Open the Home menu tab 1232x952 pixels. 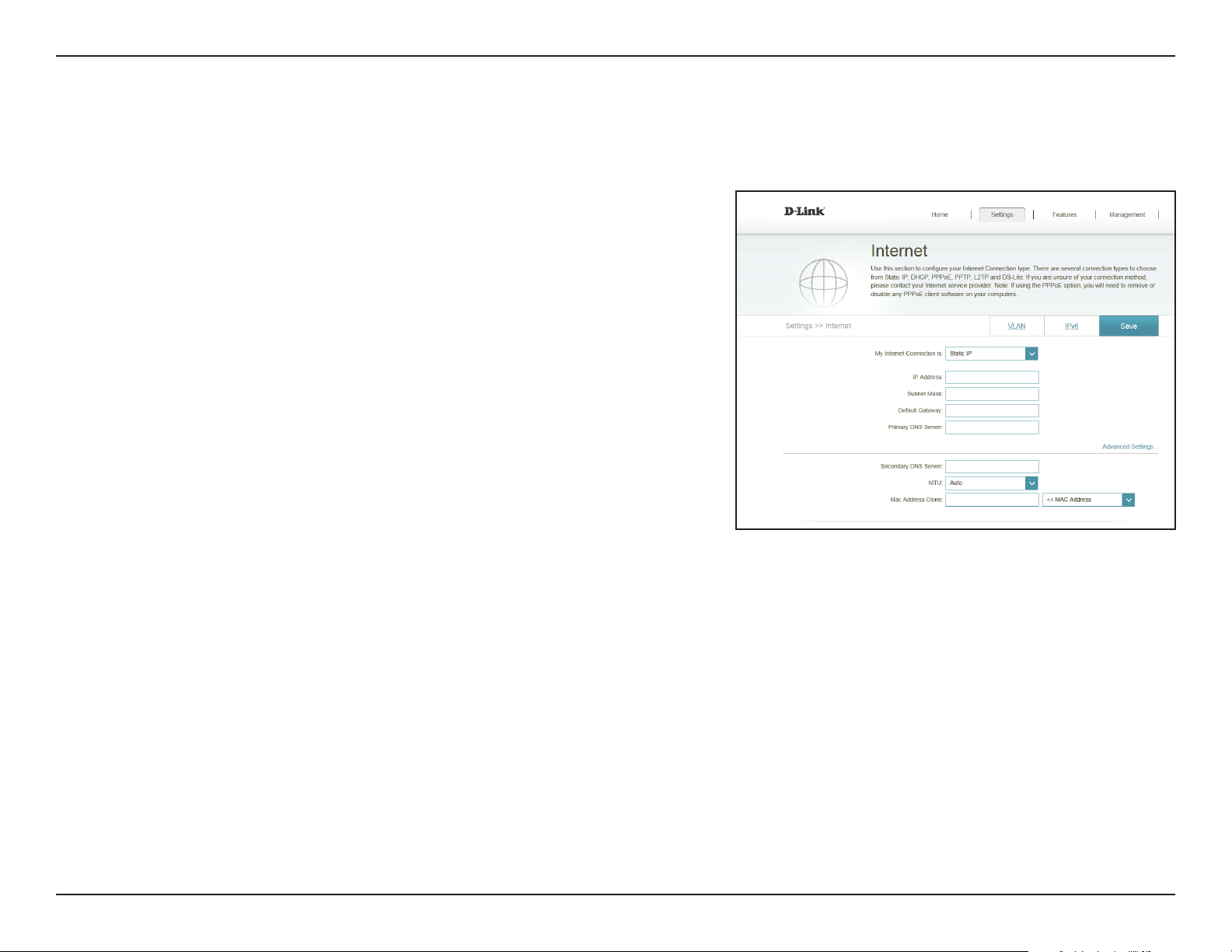coord(940,214)
